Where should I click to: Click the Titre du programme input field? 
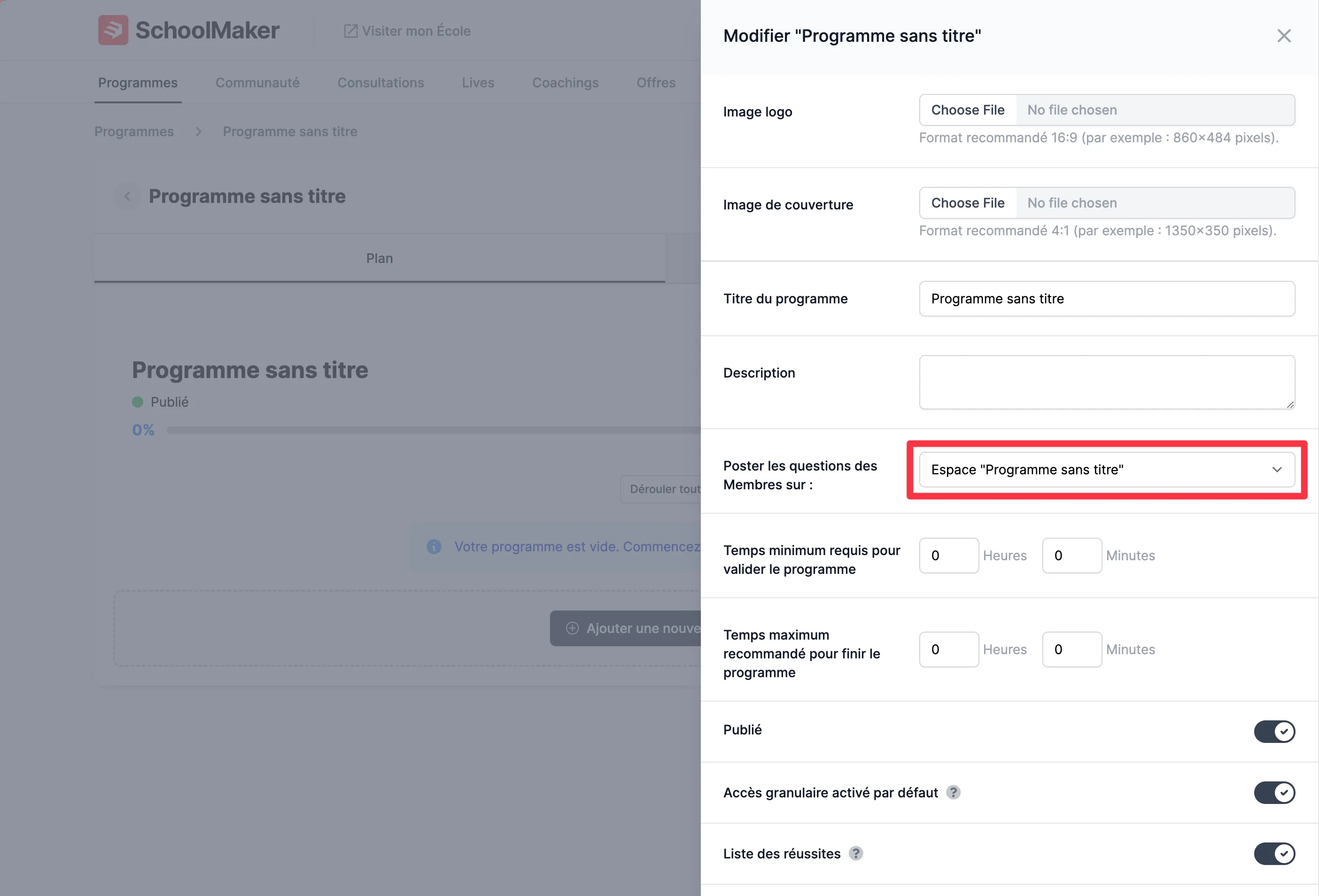(x=1107, y=299)
